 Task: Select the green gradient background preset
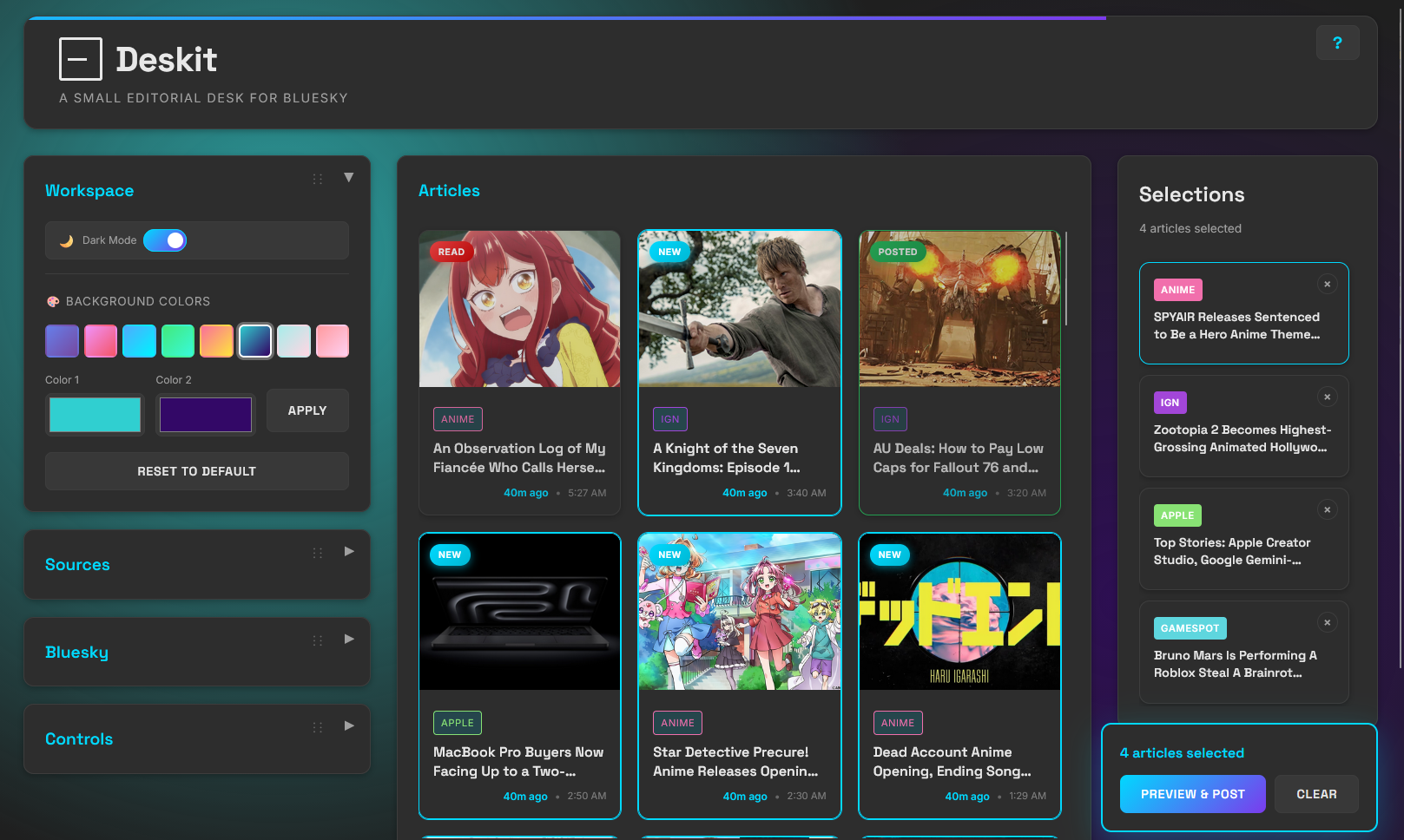(x=178, y=341)
